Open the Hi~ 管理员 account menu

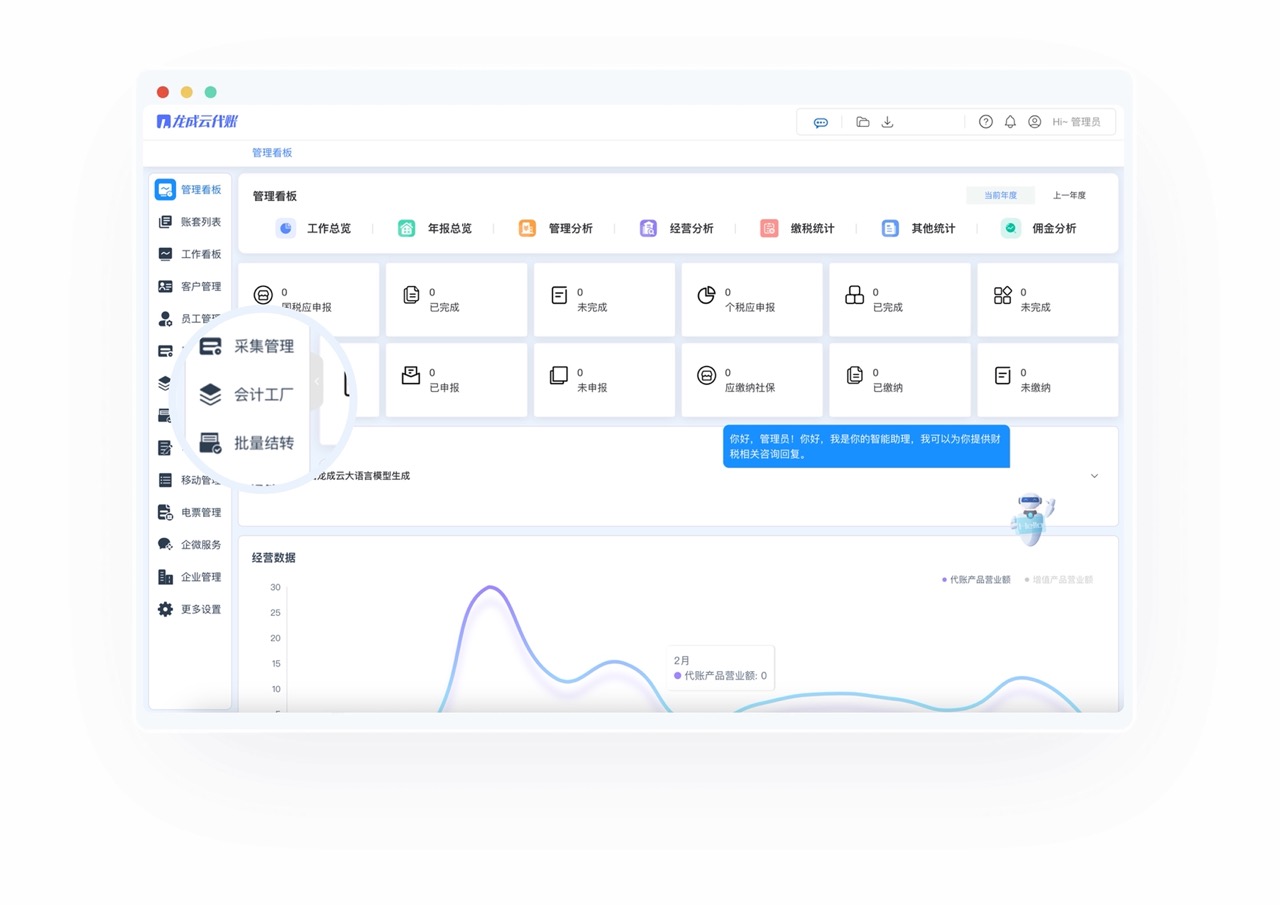1076,122
